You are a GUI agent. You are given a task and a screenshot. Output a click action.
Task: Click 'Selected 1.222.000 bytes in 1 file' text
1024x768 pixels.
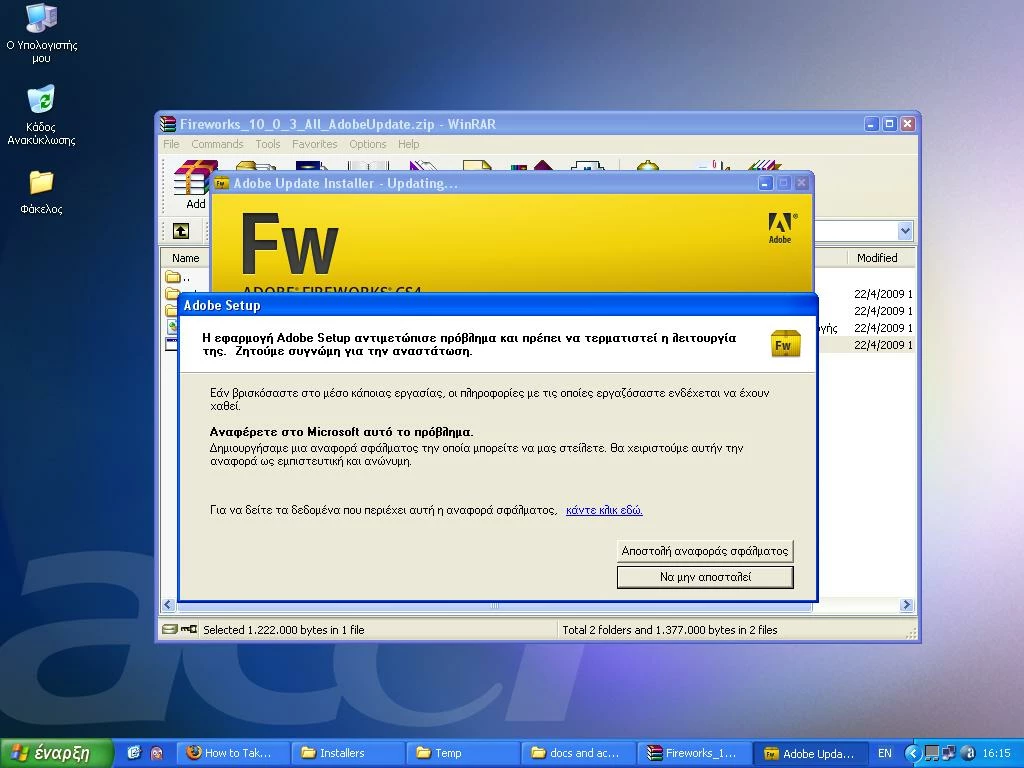coord(283,630)
